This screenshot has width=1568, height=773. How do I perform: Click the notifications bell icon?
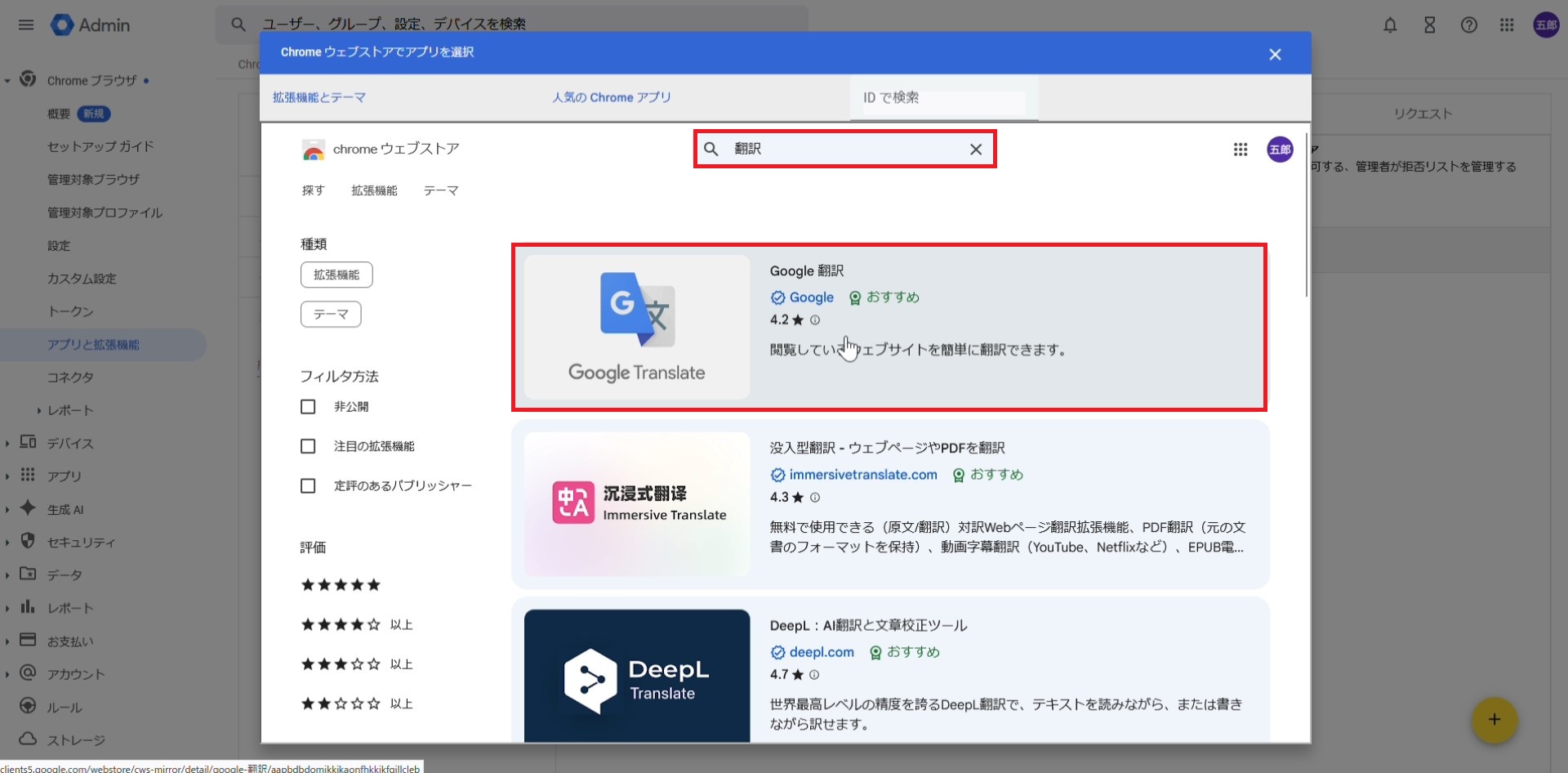coord(1390,25)
